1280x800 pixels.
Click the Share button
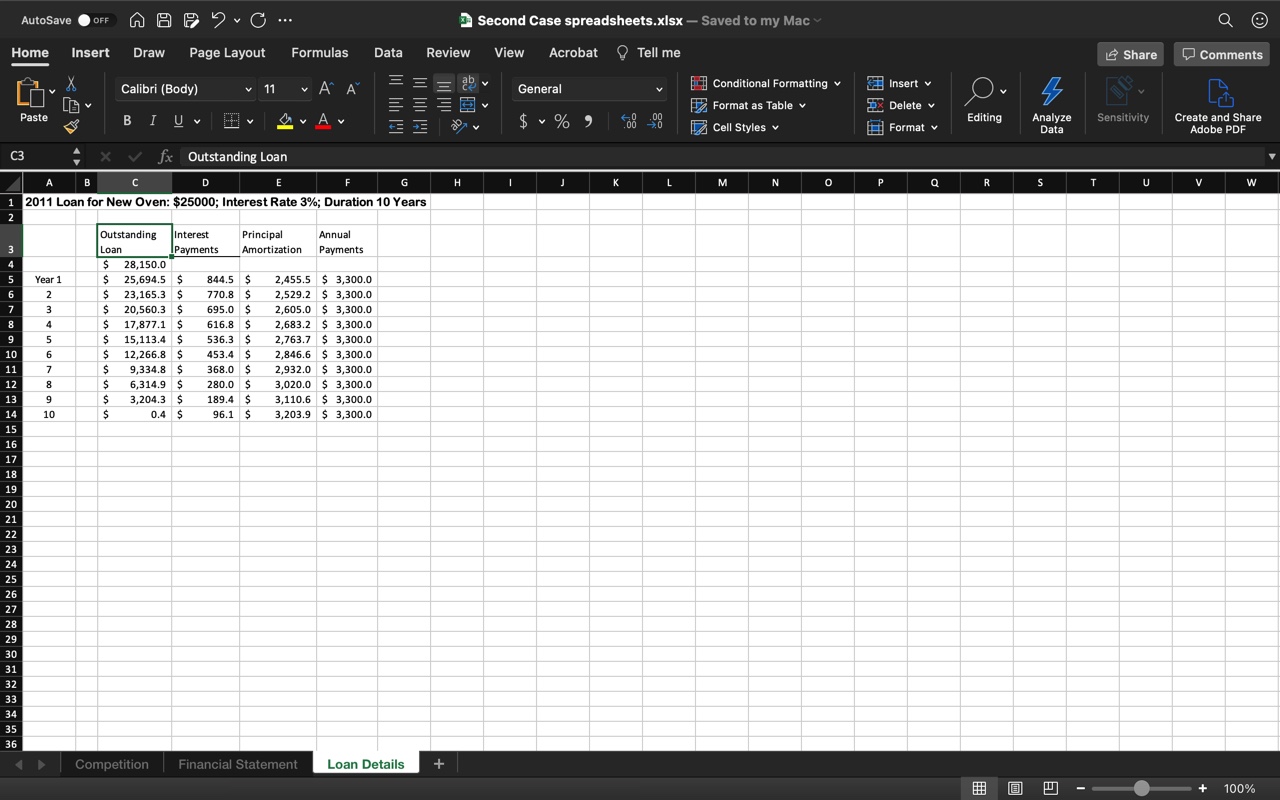1130,54
